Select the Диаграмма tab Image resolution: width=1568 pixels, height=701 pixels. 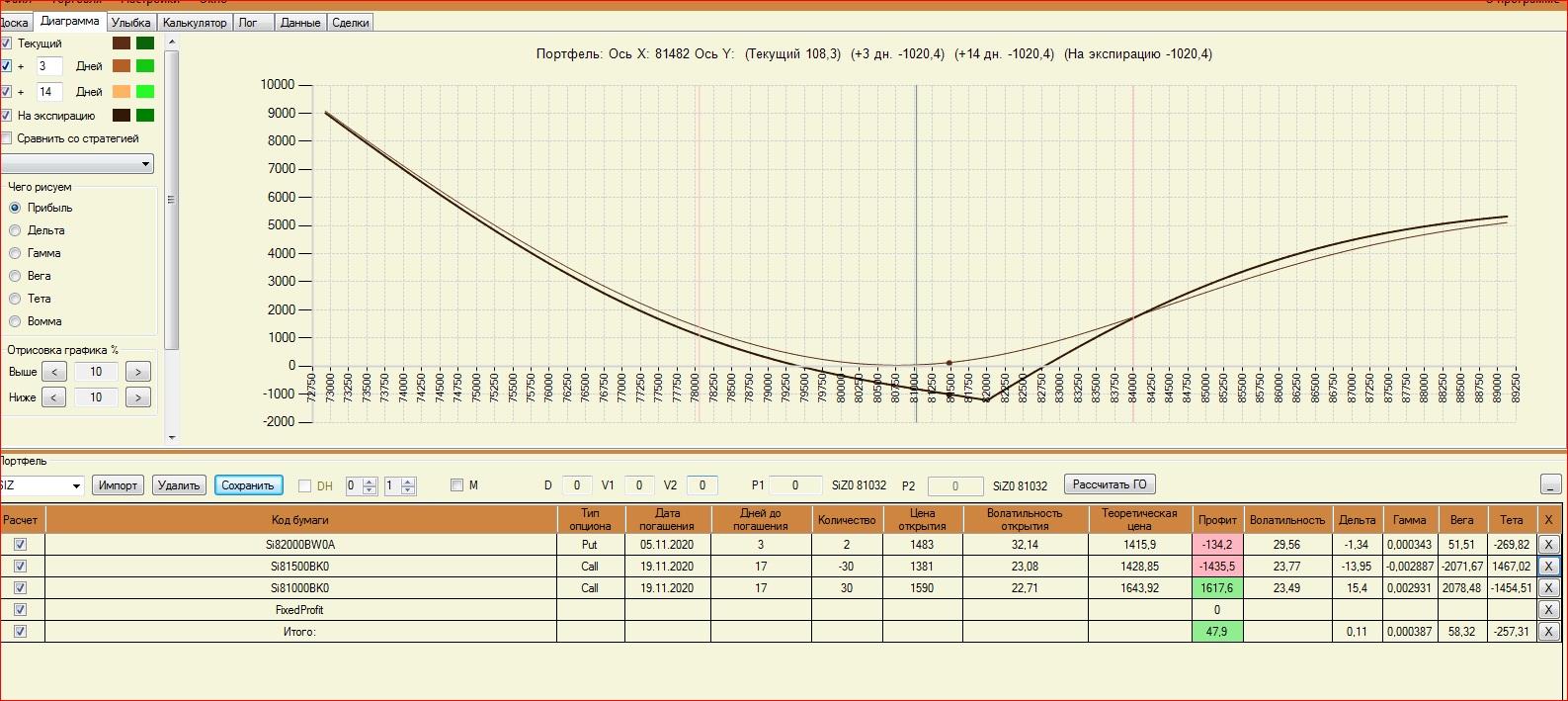tap(70, 21)
